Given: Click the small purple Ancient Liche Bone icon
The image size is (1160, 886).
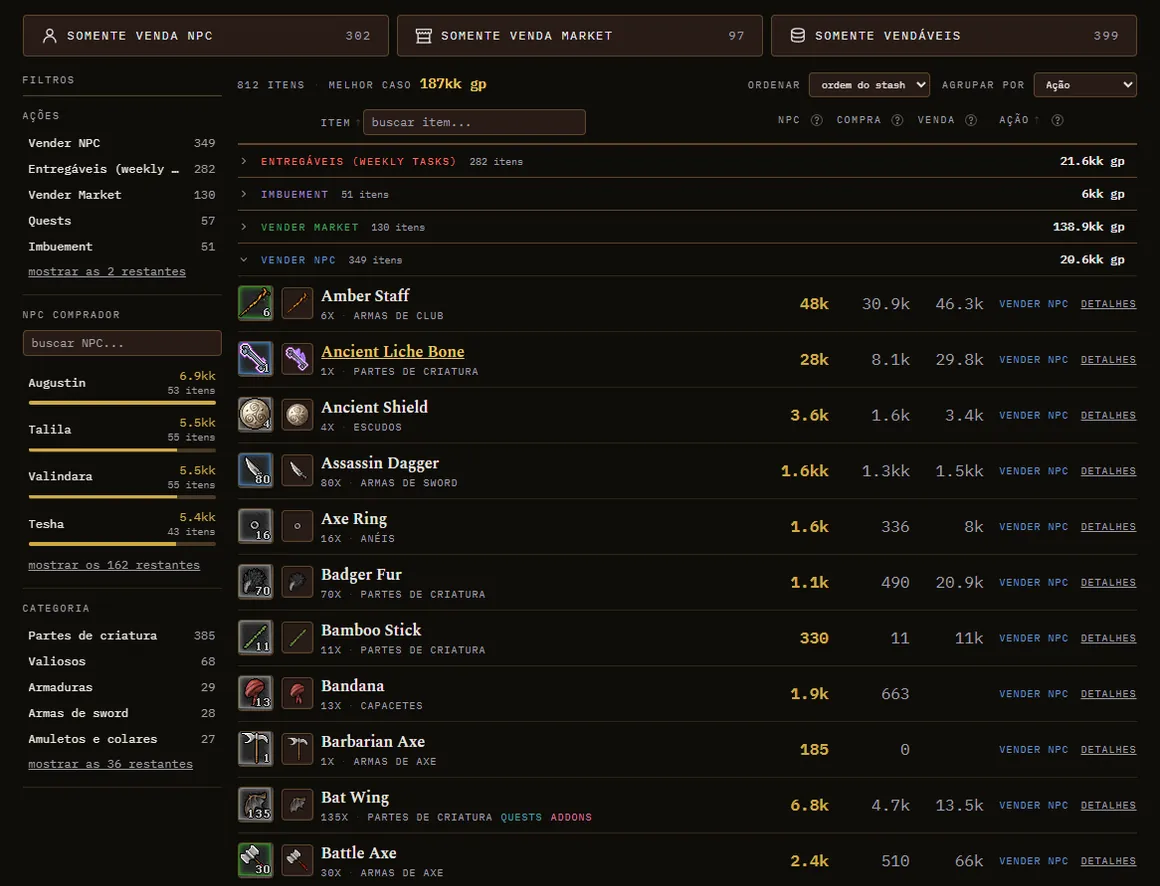Looking at the screenshot, I should (x=297, y=359).
